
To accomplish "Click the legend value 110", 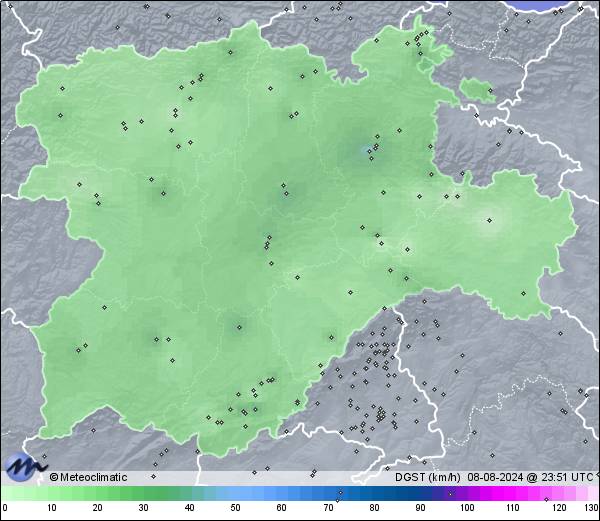I will (513, 508).
